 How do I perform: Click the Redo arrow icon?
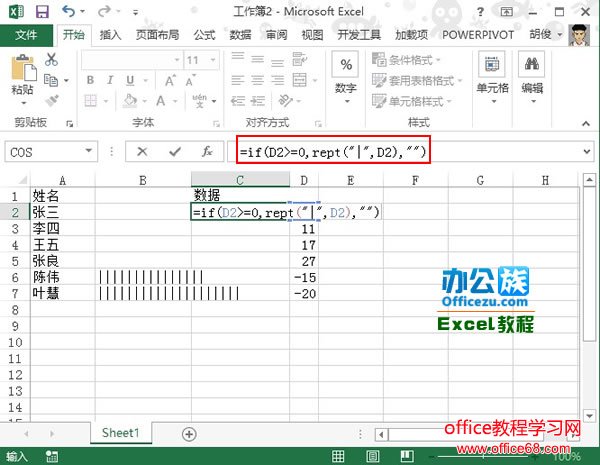[x=104, y=11]
